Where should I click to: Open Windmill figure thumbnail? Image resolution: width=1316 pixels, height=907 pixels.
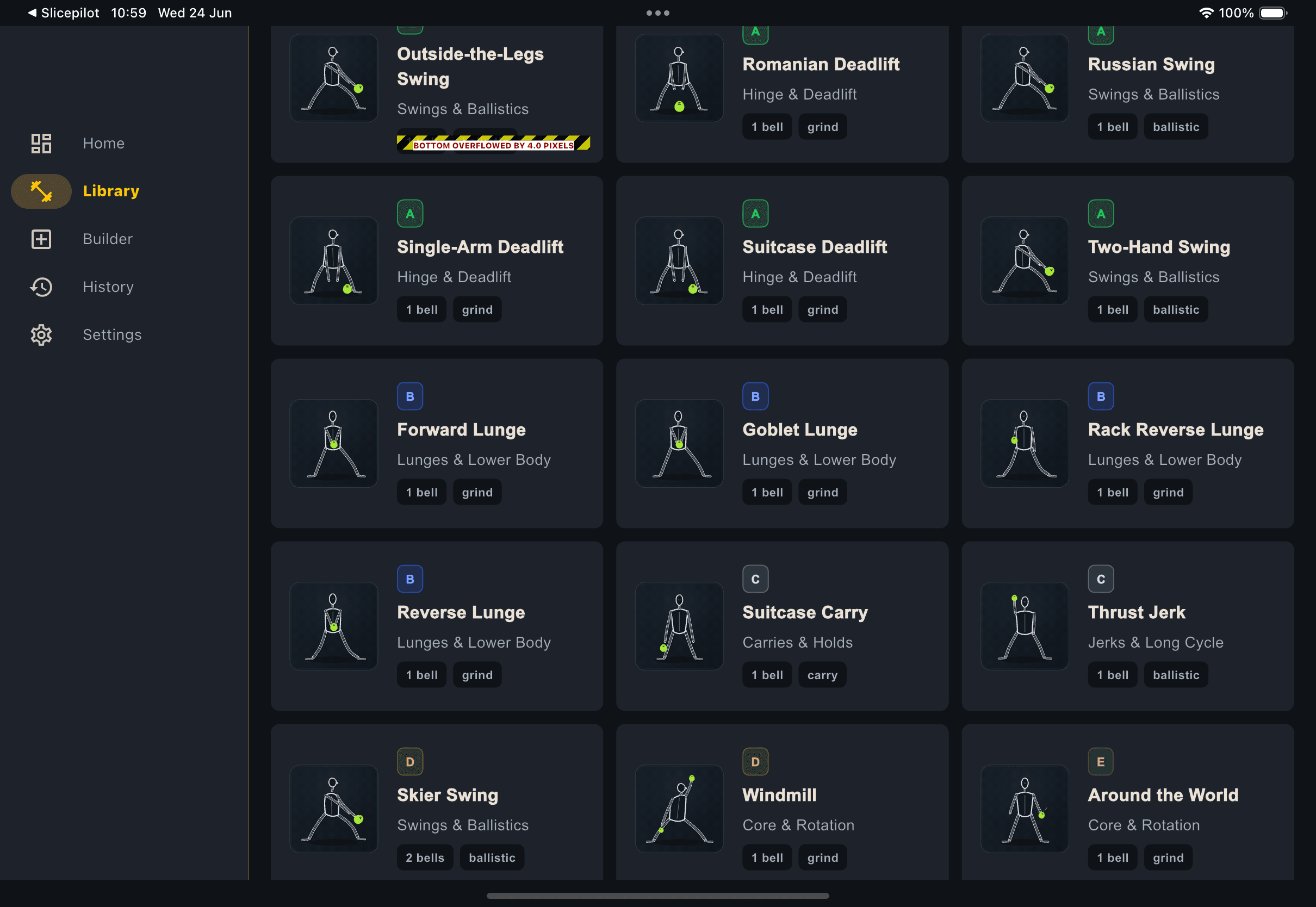[x=679, y=809]
